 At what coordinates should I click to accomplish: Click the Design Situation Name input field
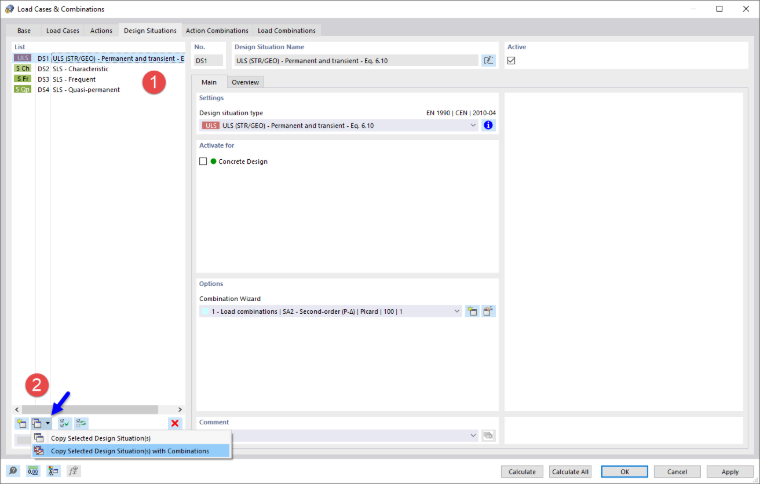[x=356, y=61]
